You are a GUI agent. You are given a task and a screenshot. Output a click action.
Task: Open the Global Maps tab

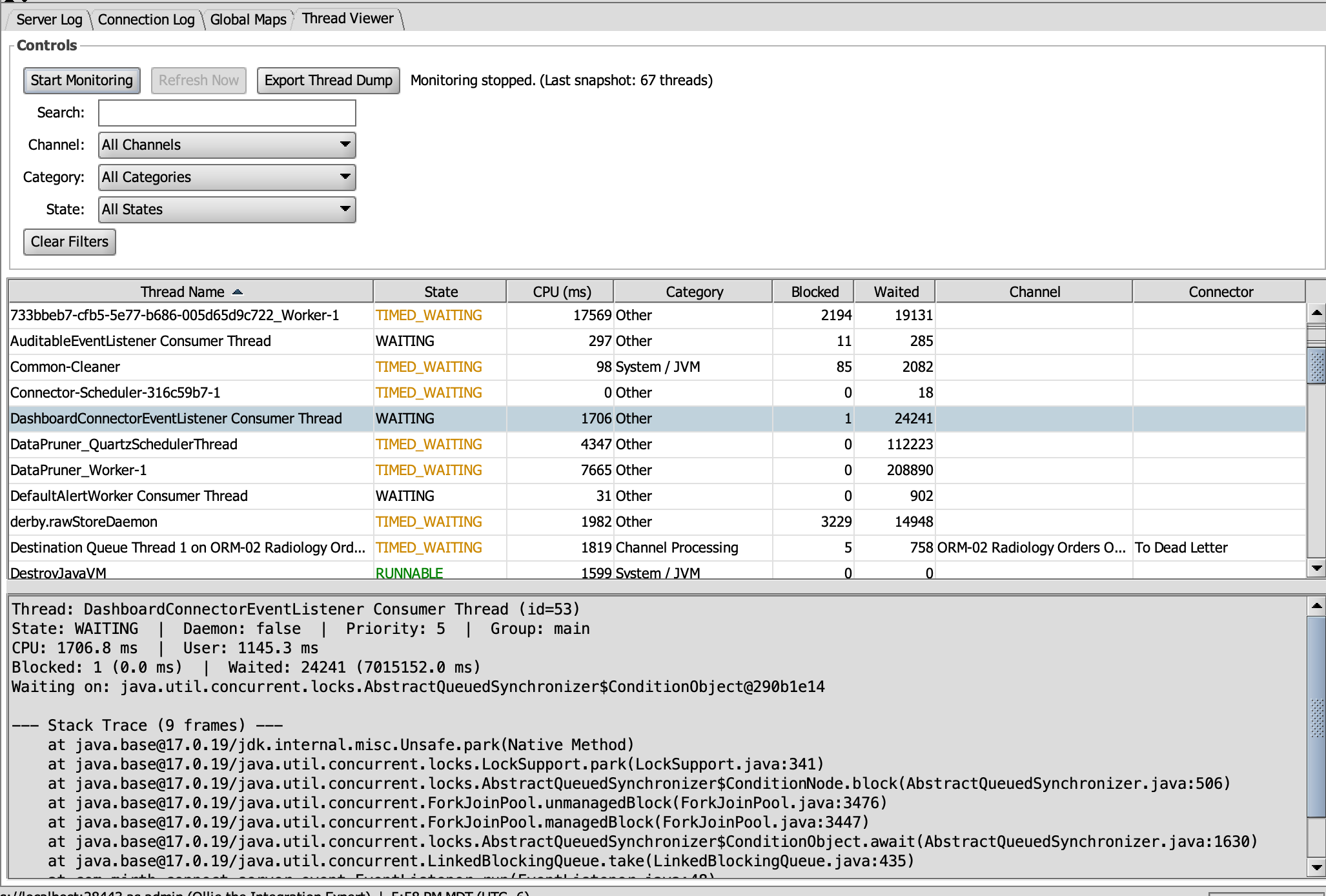pyautogui.click(x=248, y=19)
